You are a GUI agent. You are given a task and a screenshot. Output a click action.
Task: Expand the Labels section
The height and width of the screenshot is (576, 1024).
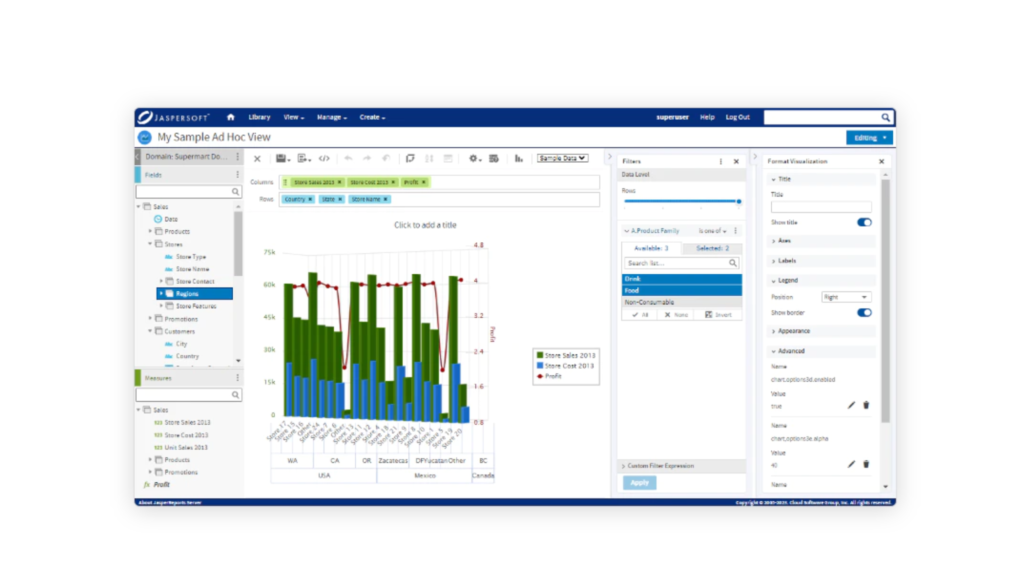(821, 261)
